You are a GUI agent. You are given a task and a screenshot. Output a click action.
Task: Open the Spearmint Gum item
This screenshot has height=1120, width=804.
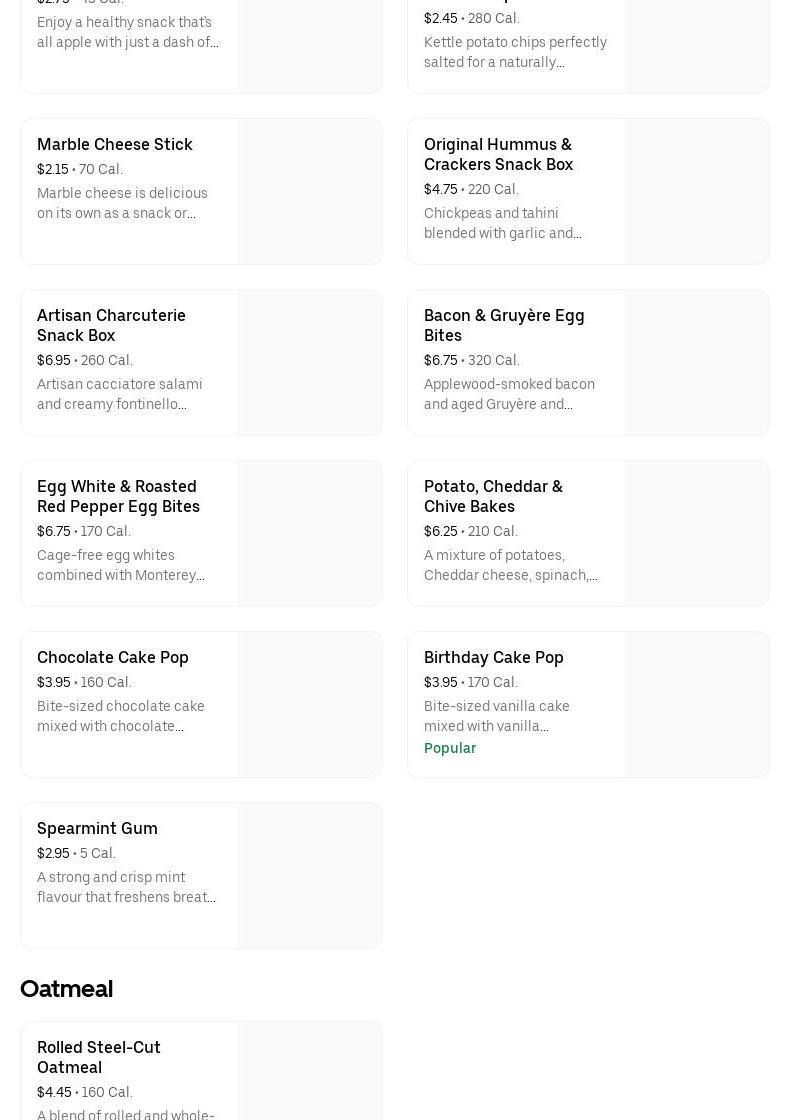point(97,828)
